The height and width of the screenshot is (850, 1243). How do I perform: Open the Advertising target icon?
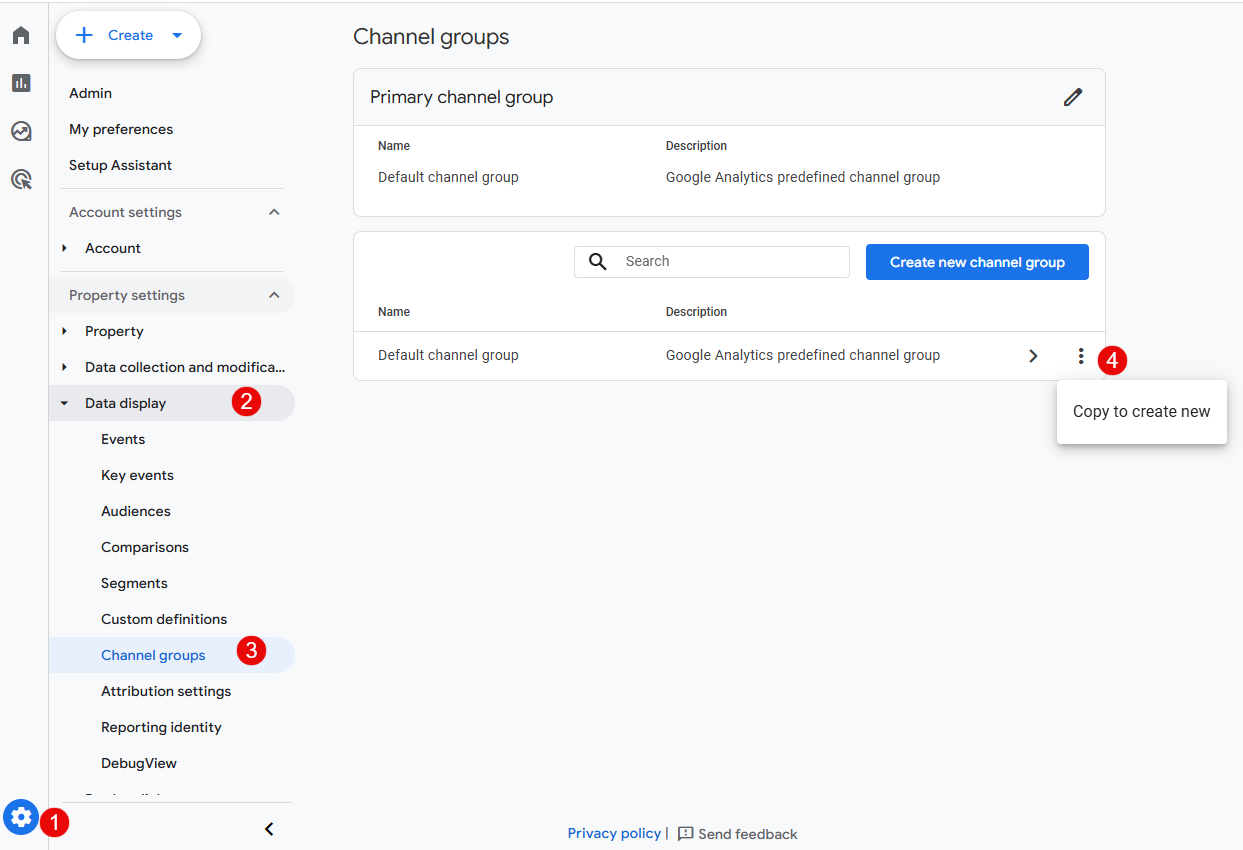(21, 180)
